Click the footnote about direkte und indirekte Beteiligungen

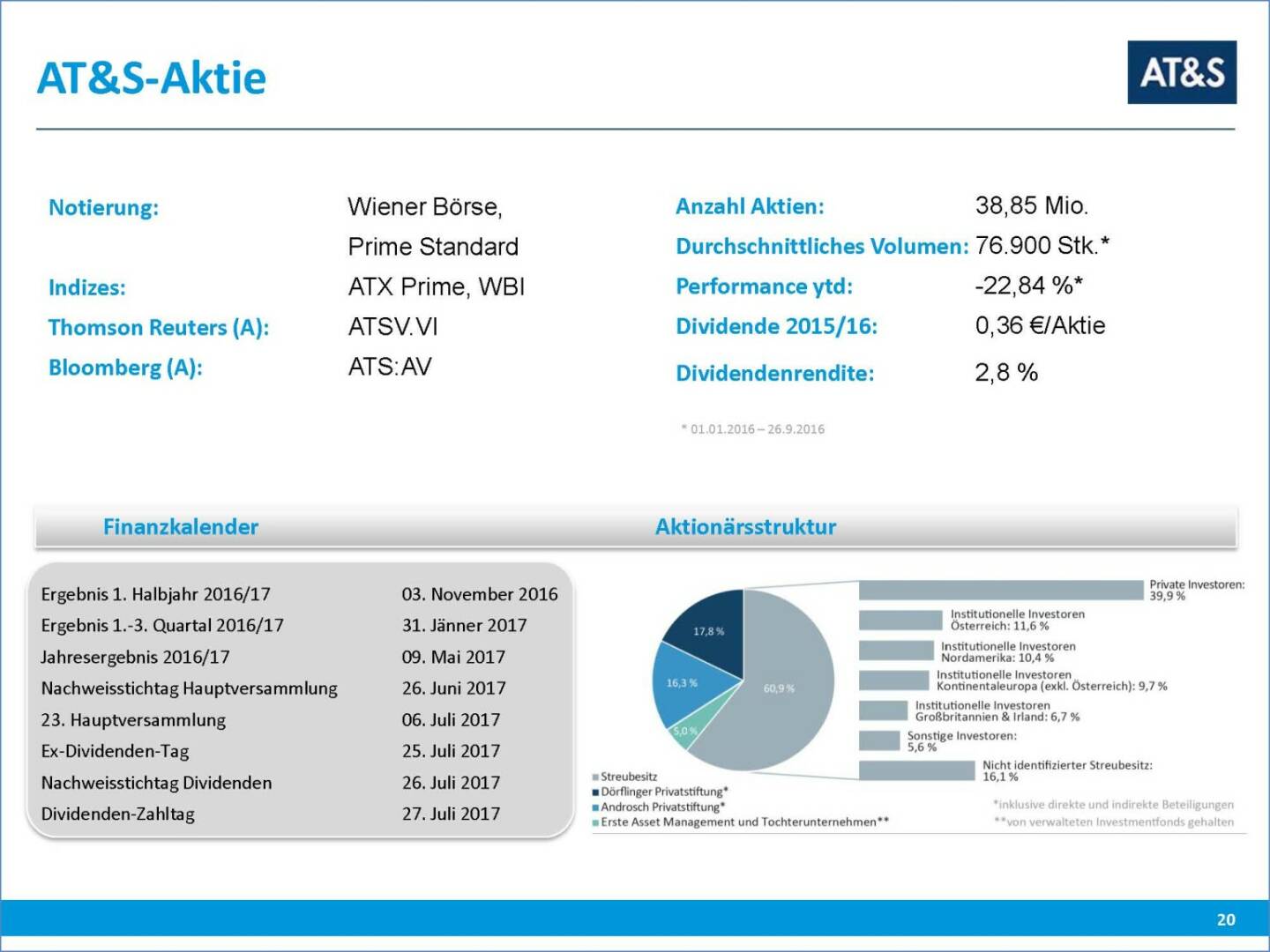click(x=1113, y=805)
